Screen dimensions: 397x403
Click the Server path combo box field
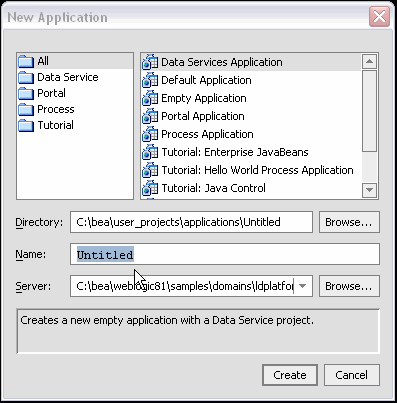click(x=191, y=286)
